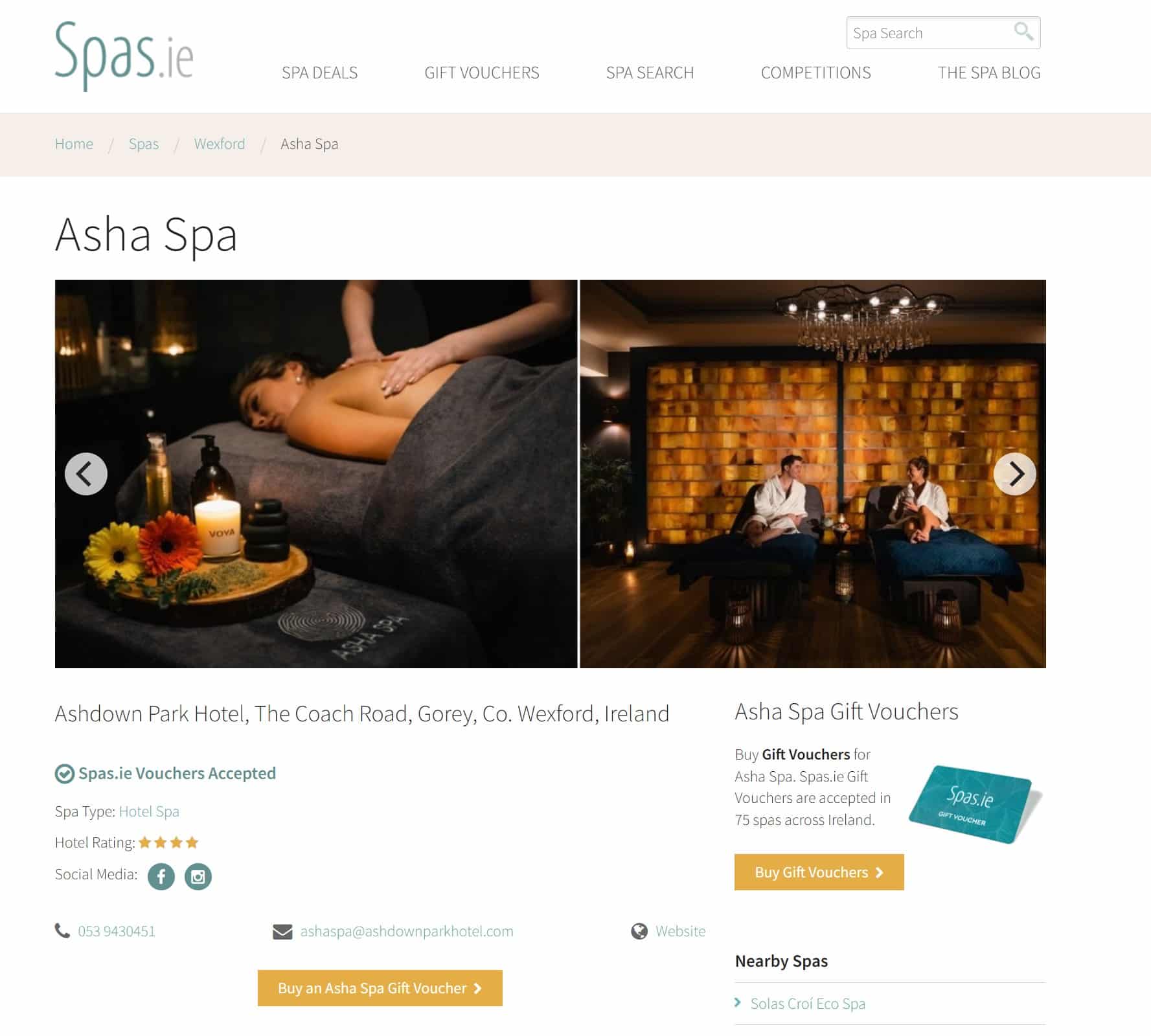Screen dimensions: 1151x1036
Task: Click the phone handset icon
Action: coord(62,931)
